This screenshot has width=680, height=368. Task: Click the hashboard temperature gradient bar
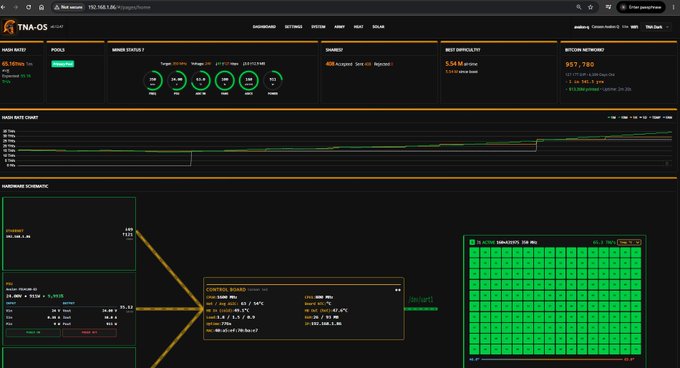pyautogui.click(x=552, y=359)
